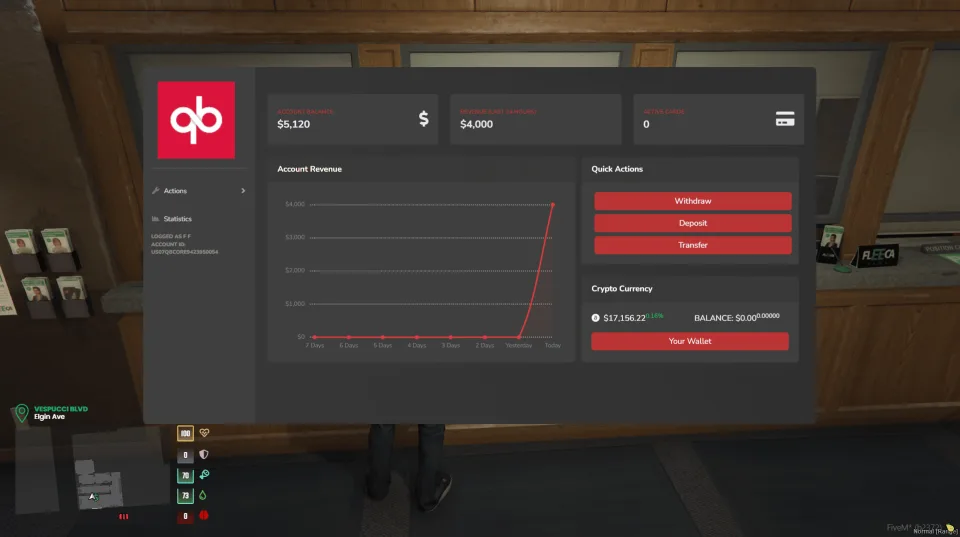960x537 pixels.
Task: Click the crypto coin icon beside $17,156.22
Action: point(595,318)
